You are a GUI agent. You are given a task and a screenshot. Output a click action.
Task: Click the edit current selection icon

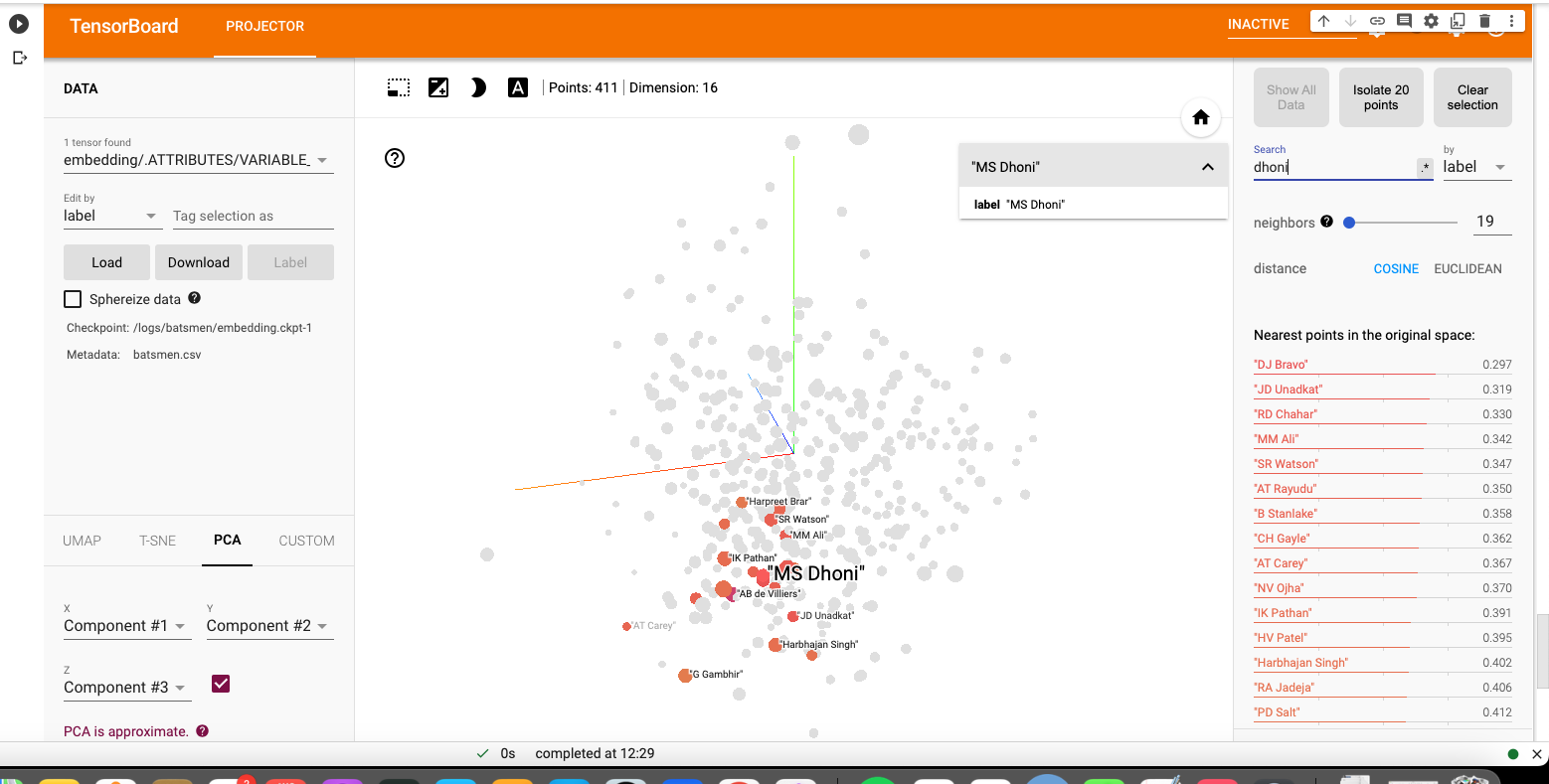point(438,87)
